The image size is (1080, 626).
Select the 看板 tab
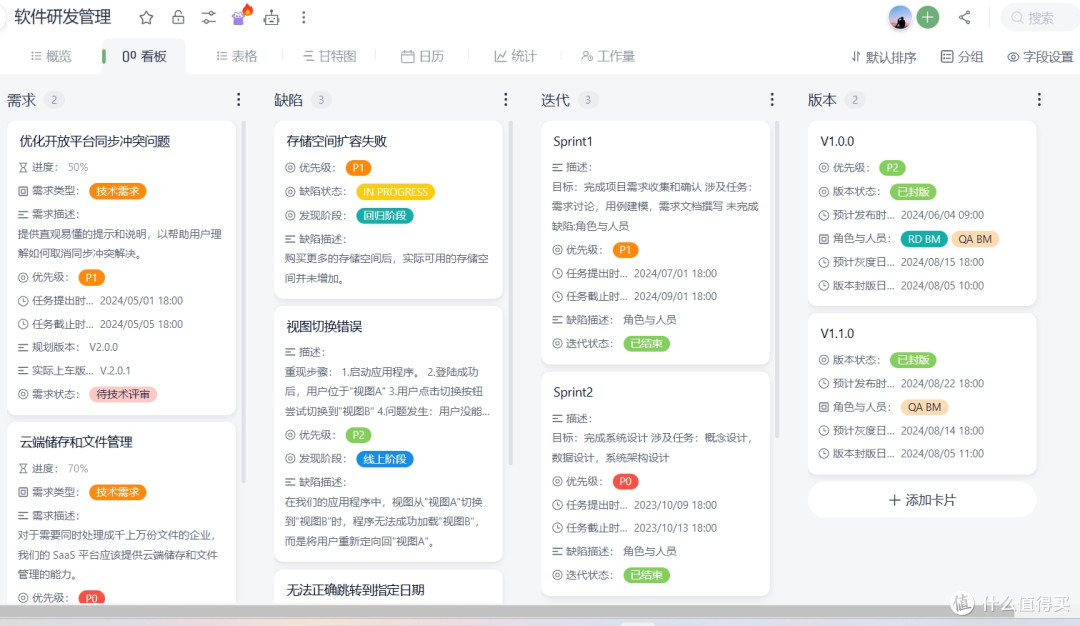pyautogui.click(x=144, y=56)
